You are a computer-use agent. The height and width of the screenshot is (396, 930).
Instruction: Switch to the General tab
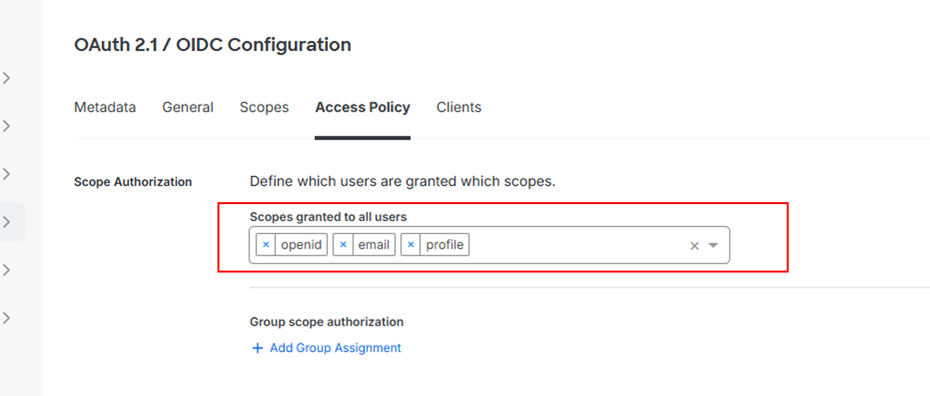(x=188, y=107)
